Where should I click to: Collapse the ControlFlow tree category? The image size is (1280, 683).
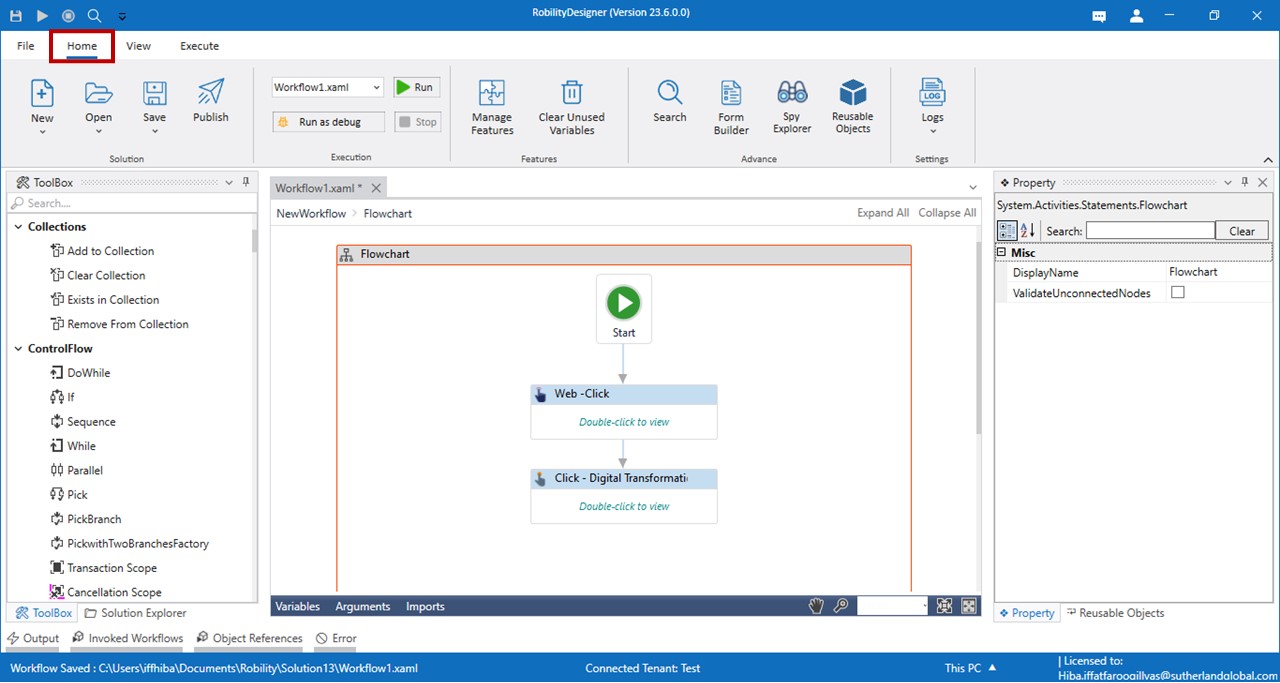pos(18,349)
